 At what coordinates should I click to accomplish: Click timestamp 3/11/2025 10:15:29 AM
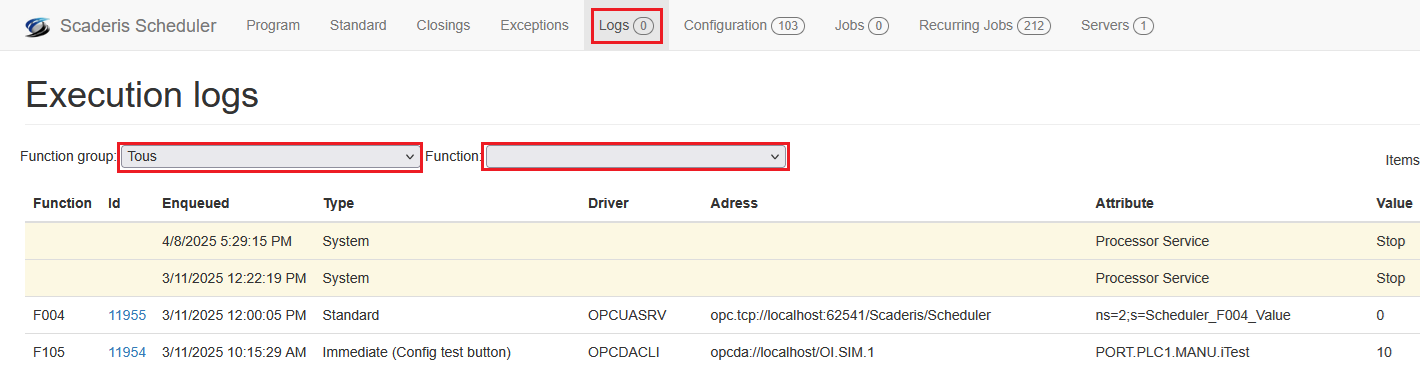[233, 352]
